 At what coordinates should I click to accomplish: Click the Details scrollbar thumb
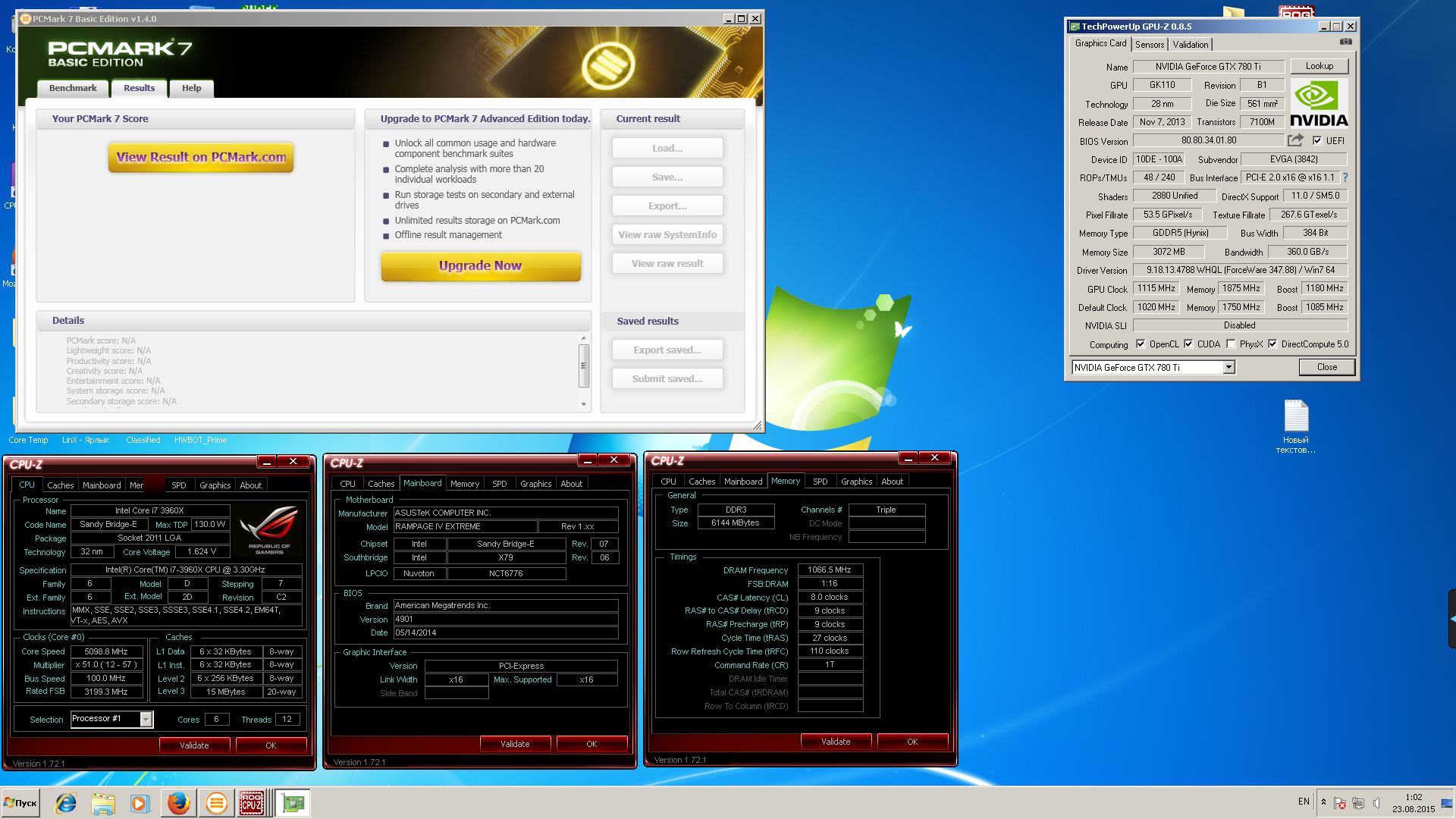(x=584, y=365)
